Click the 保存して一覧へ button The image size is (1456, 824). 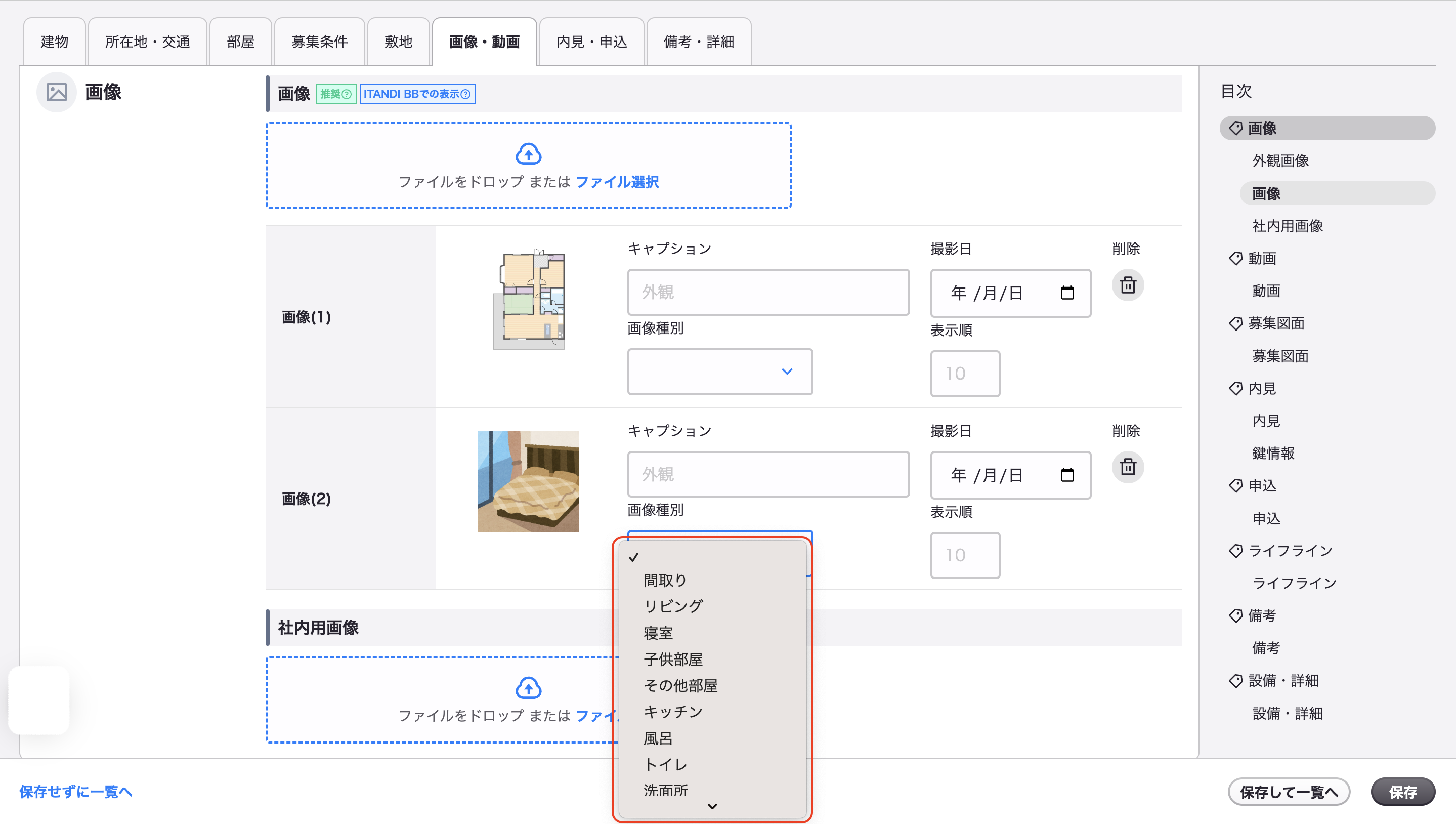1289,792
